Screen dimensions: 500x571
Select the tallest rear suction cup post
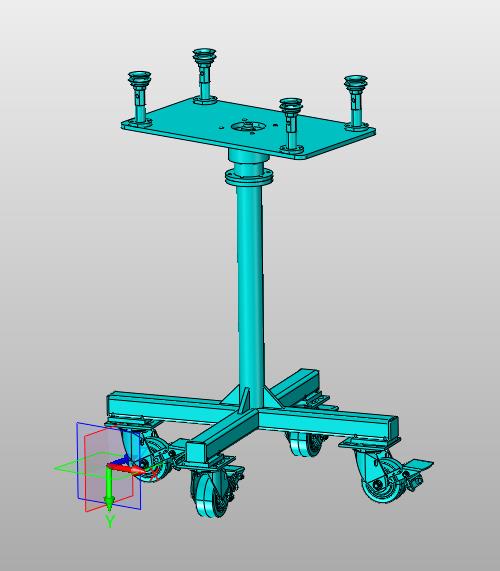pyautogui.click(x=205, y=75)
